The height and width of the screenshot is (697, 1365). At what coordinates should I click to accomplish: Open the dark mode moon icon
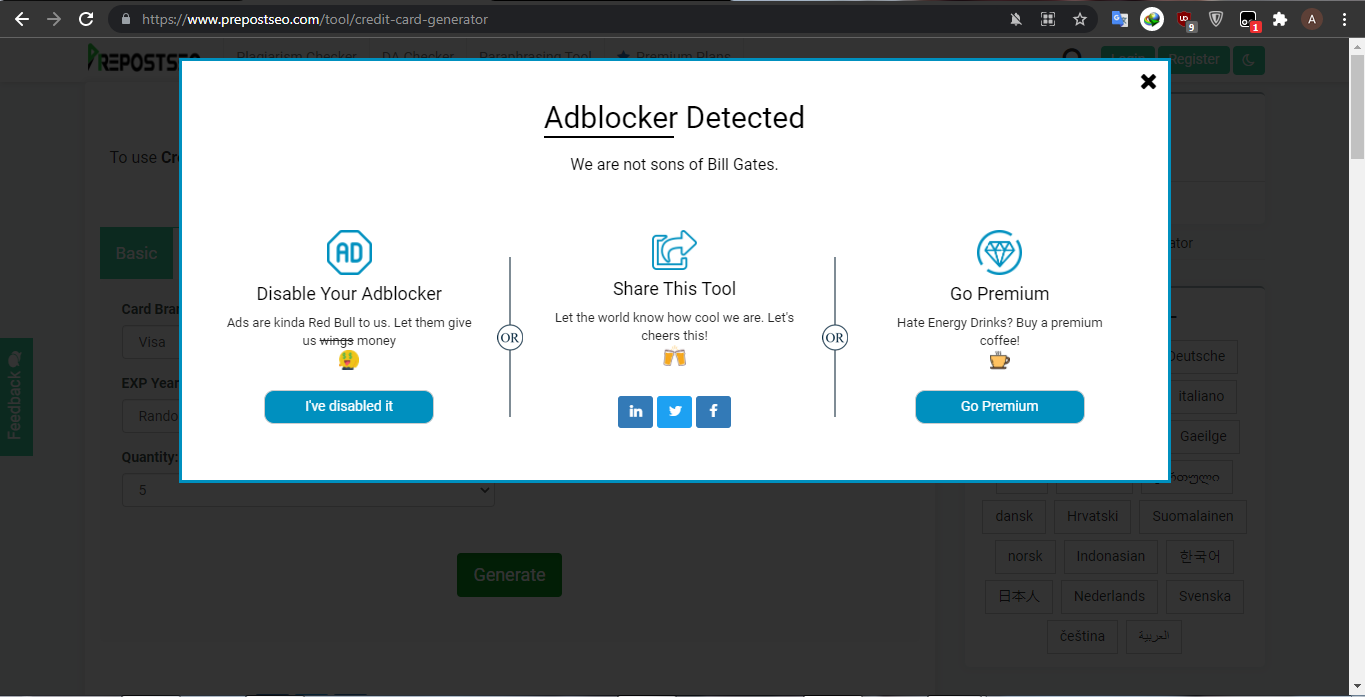coord(1248,60)
